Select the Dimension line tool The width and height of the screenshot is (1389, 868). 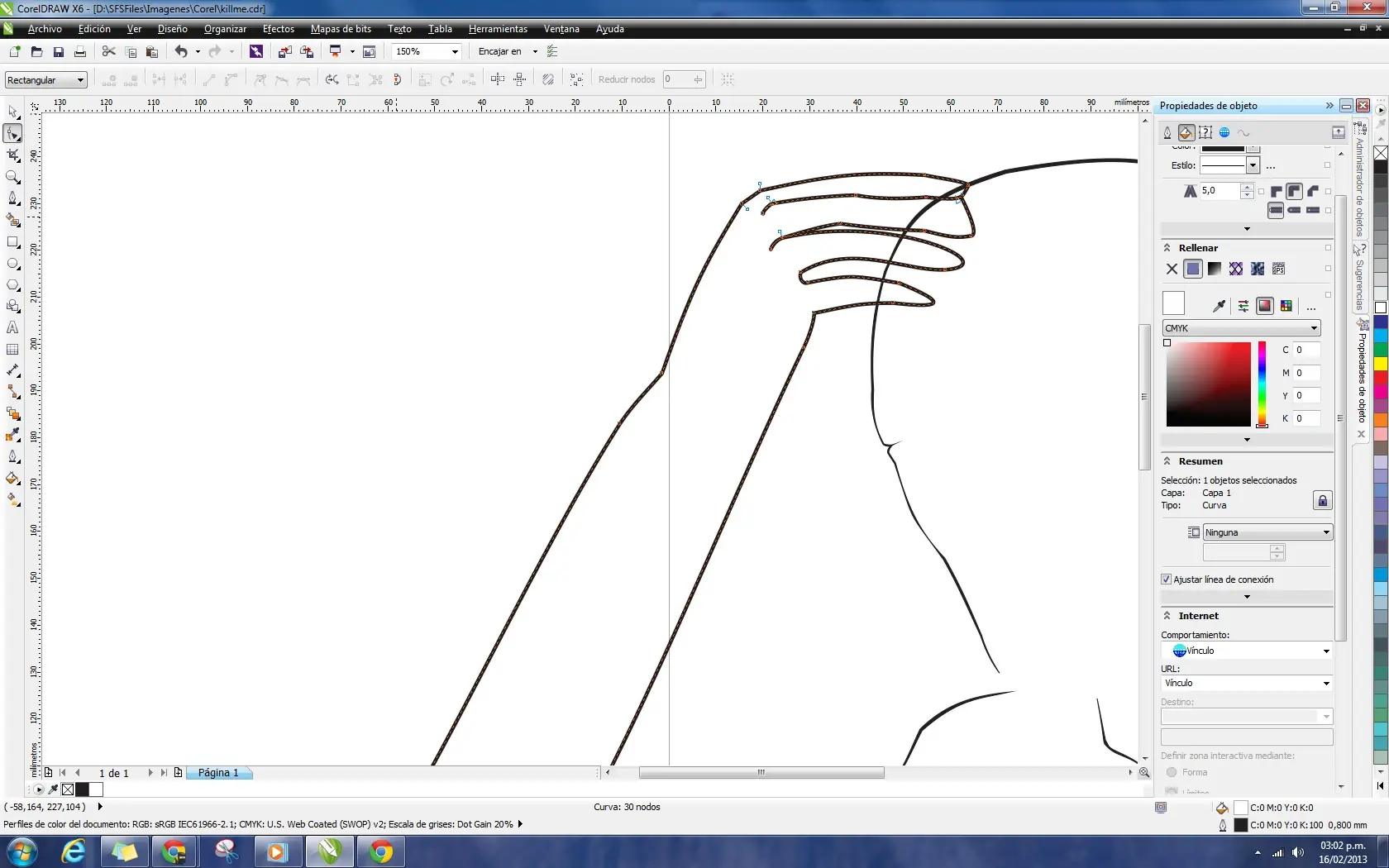(x=12, y=371)
